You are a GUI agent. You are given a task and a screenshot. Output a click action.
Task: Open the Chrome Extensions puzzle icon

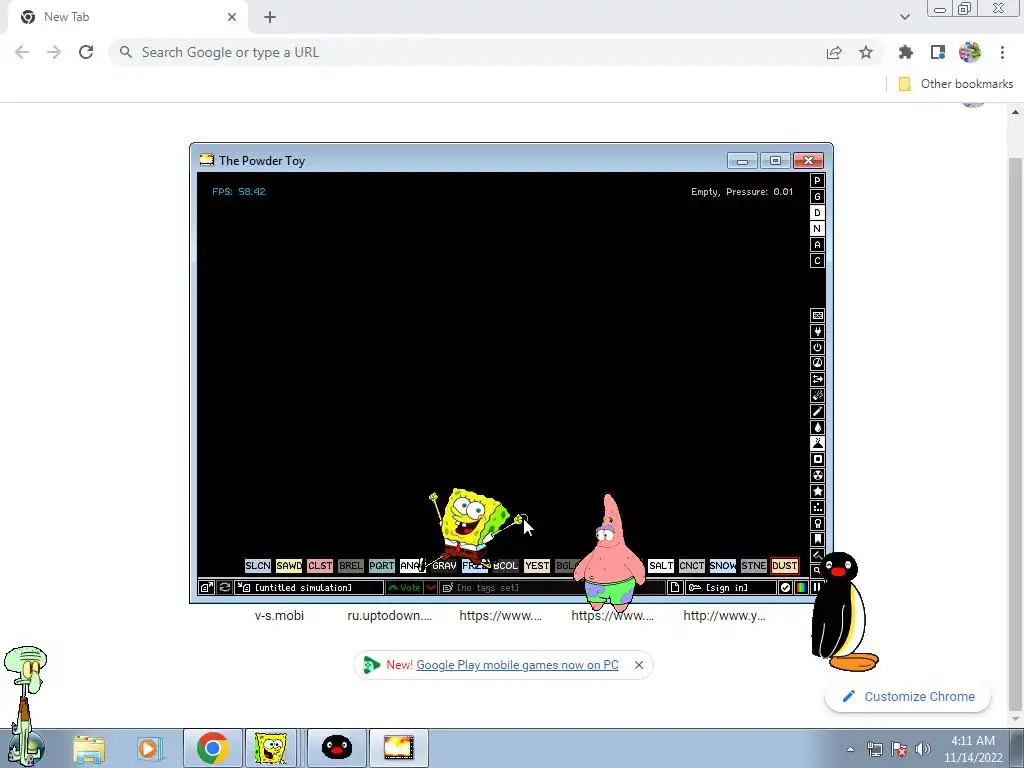click(905, 52)
